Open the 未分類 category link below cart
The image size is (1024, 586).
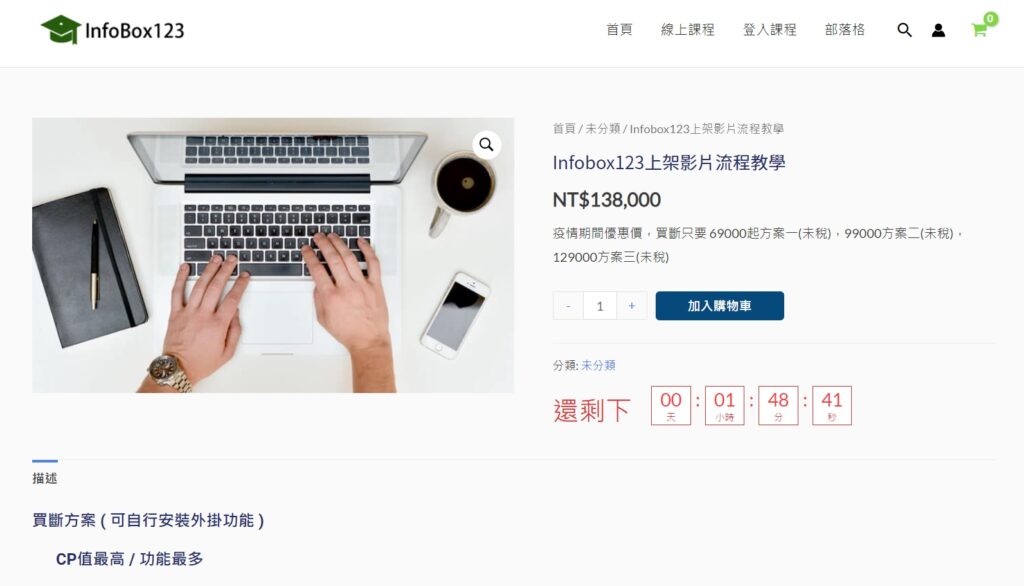point(598,365)
